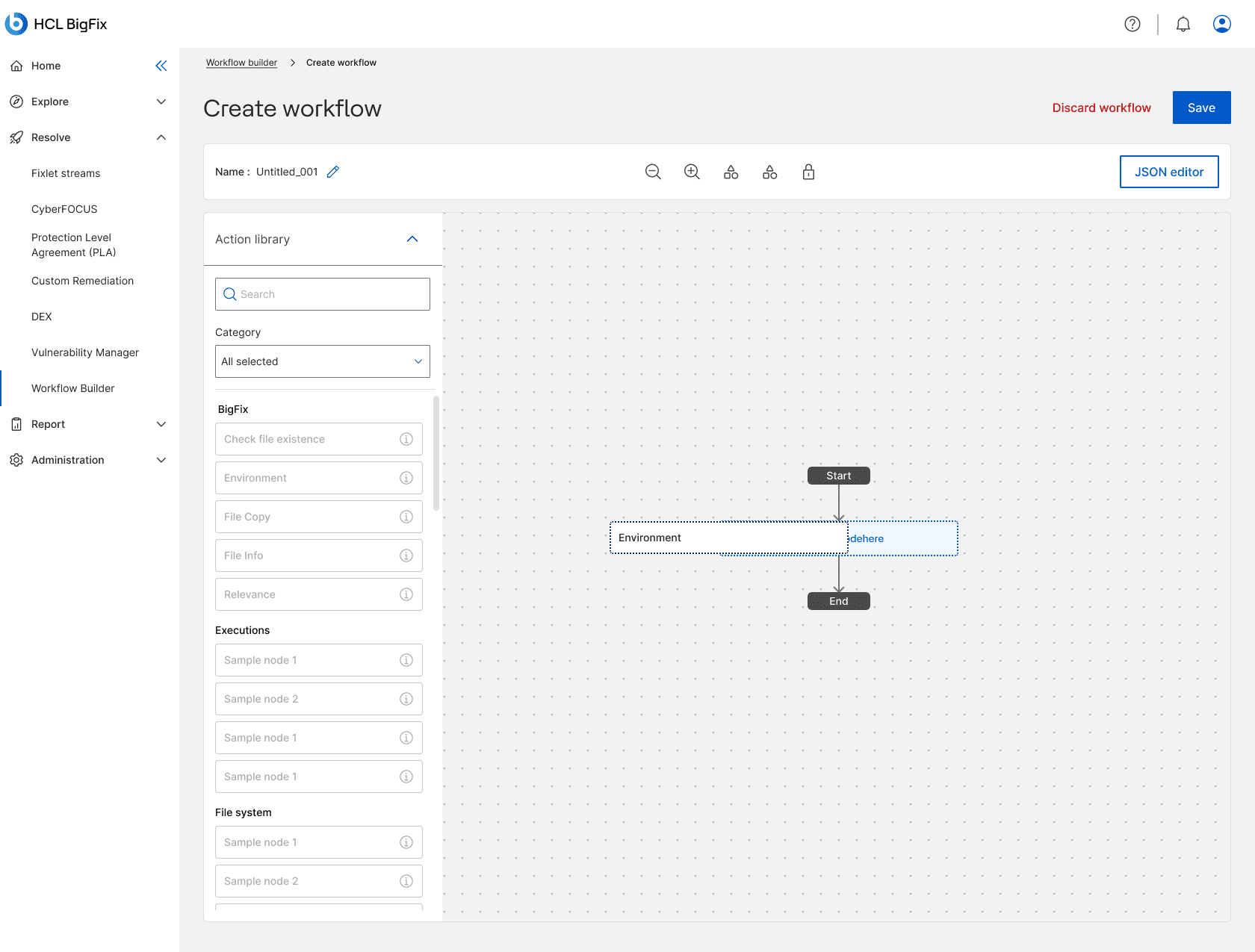Edit workflow name with pencil icon
This screenshot has width=1255, height=952.
pyautogui.click(x=333, y=172)
